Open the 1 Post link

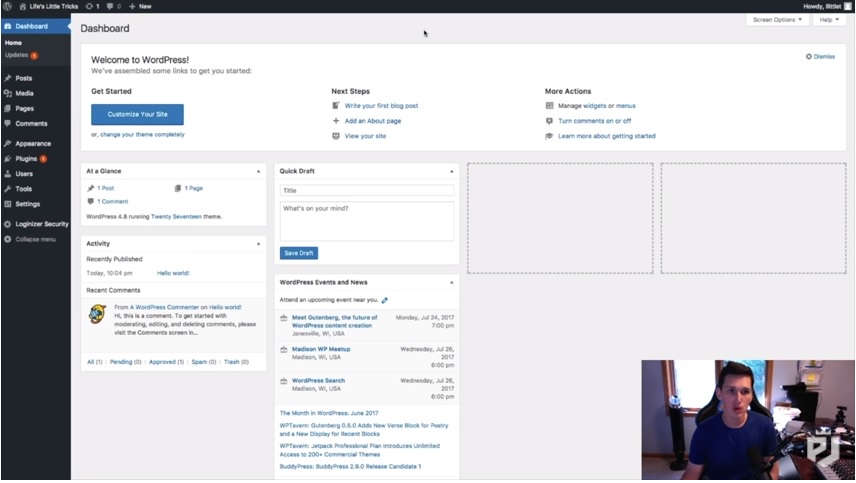105,188
